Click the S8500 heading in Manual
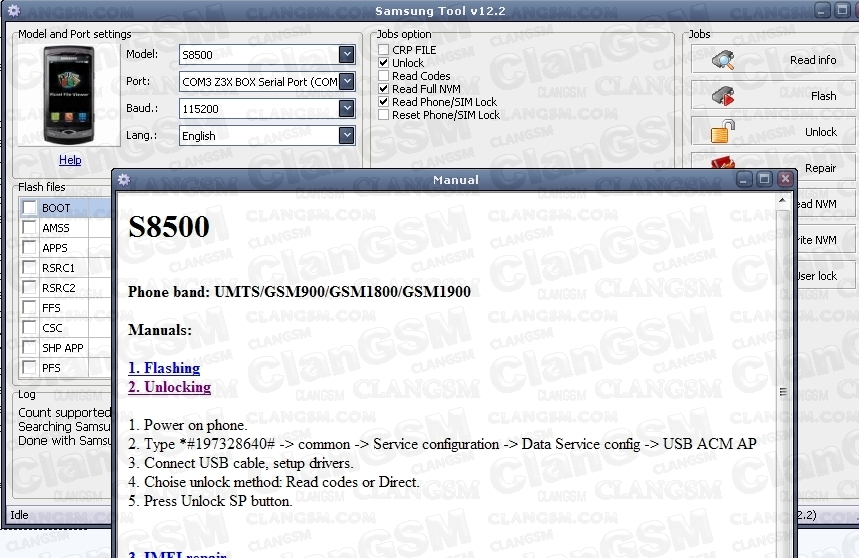This screenshot has width=859, height=558. click(169, 226)
